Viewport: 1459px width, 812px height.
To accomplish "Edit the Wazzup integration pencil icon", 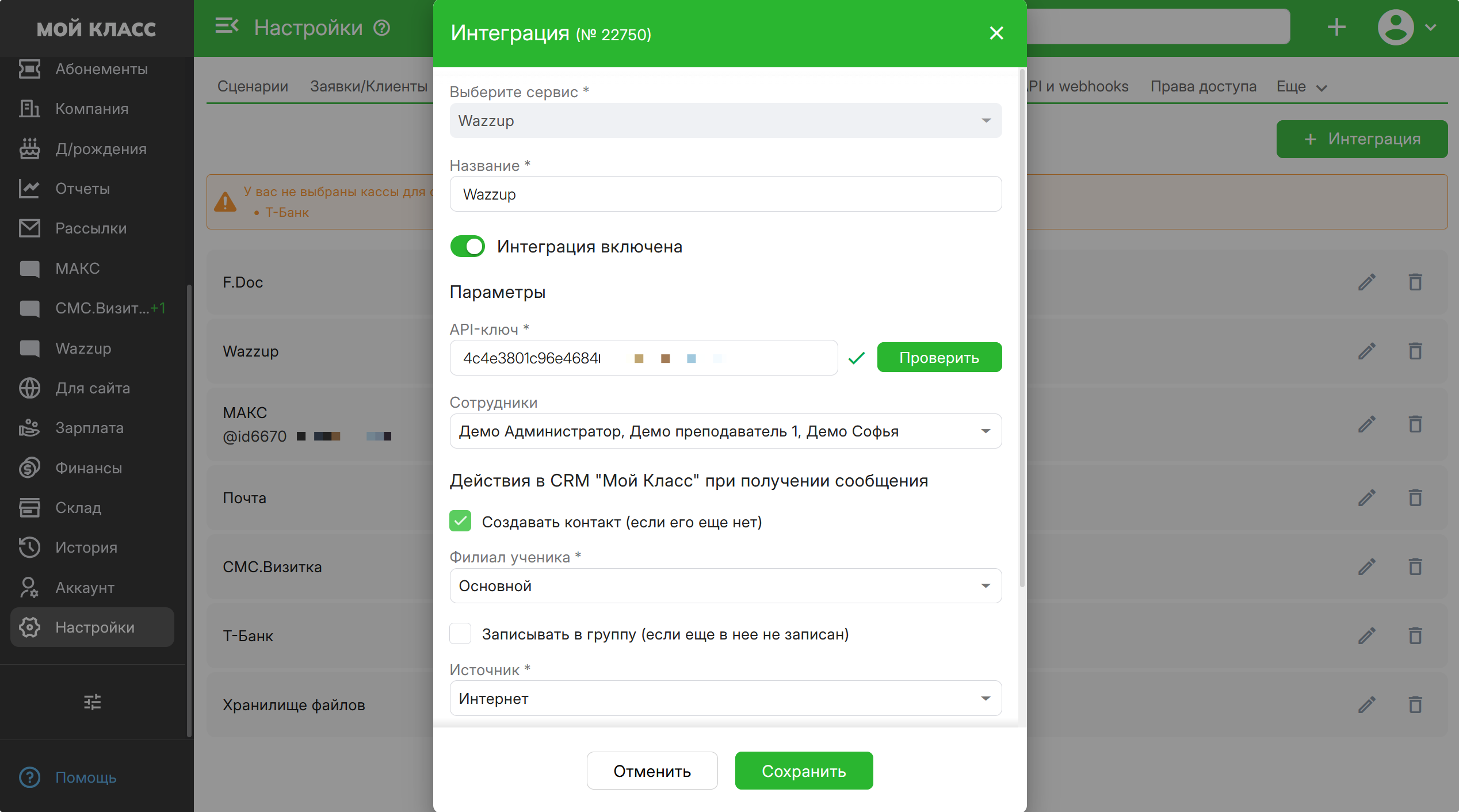I will [x=1368, y=351].
